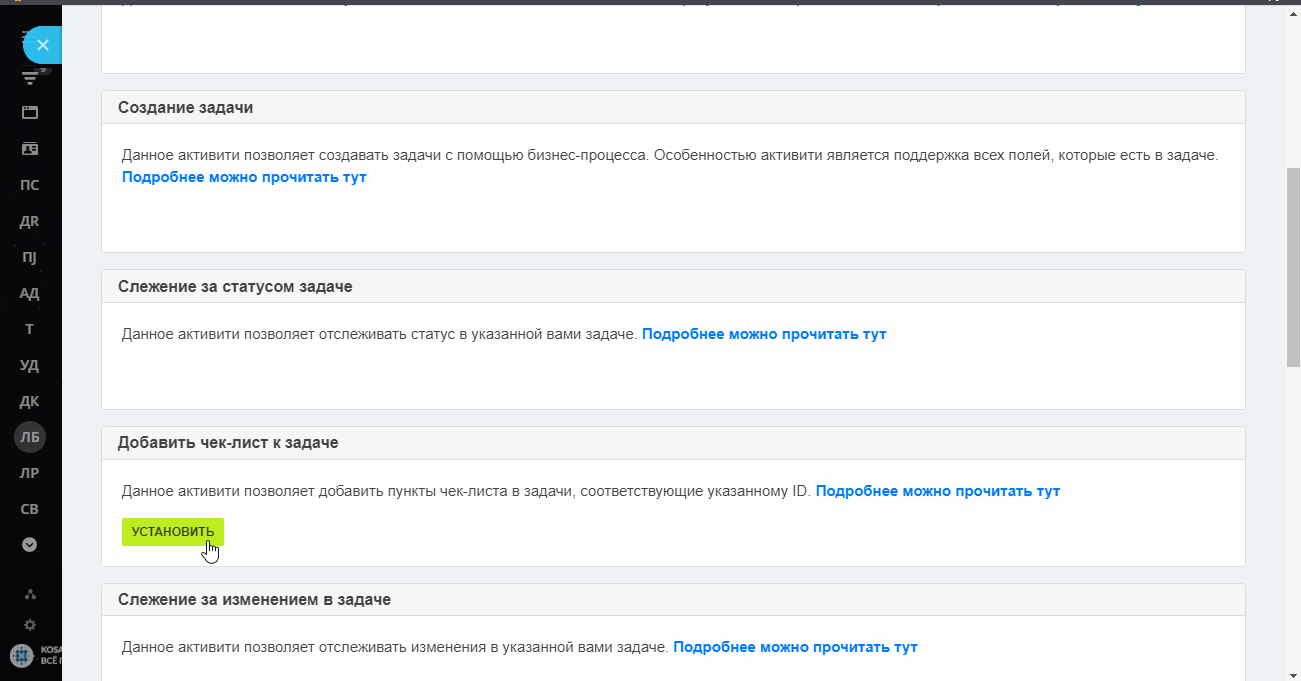Close the slider panel with the blue X button
The width and height of the screenshot is (1301, 681).
click(x=42, y=45)
